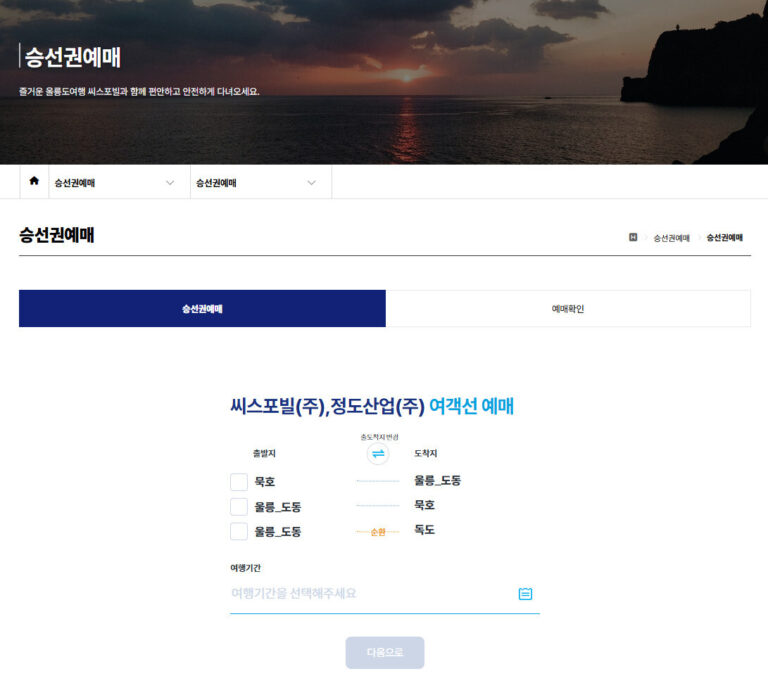The width and height of the screenshot is (768, 695).
Task: Expand the second 승선권예매 navigation dropdown
Action: click(261, 183)
